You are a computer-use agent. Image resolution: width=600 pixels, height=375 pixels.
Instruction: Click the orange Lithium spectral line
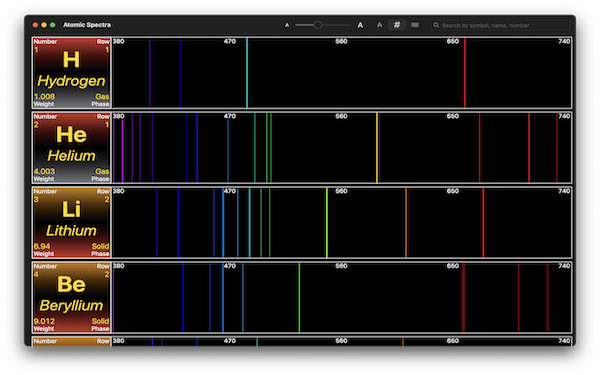[x=406, y=223]
